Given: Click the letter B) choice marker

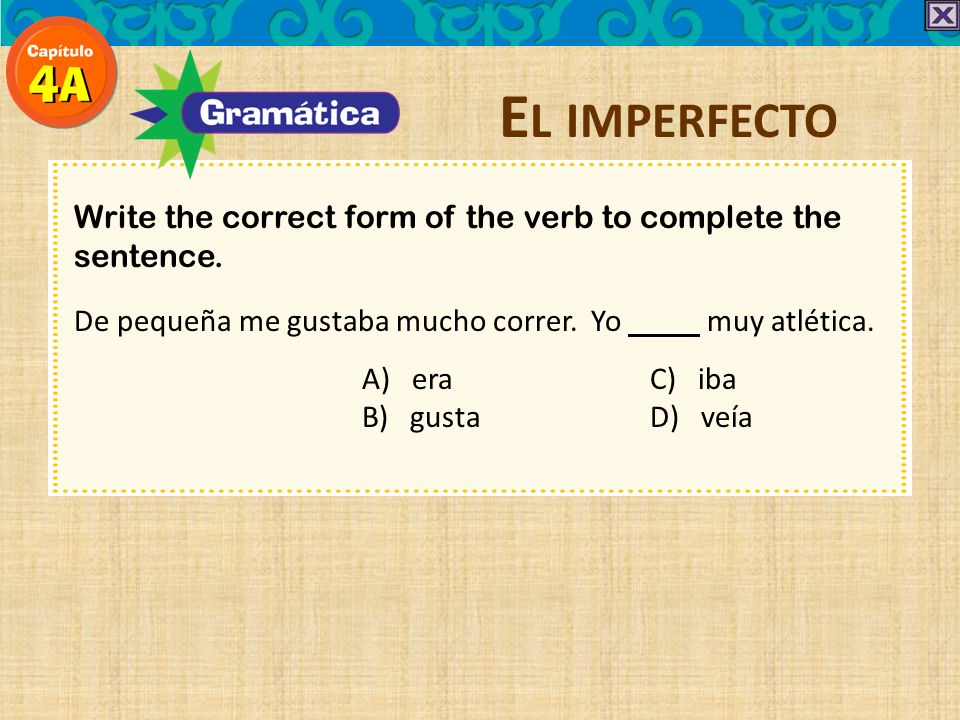Looking at the screenshot, I should 375,418.
